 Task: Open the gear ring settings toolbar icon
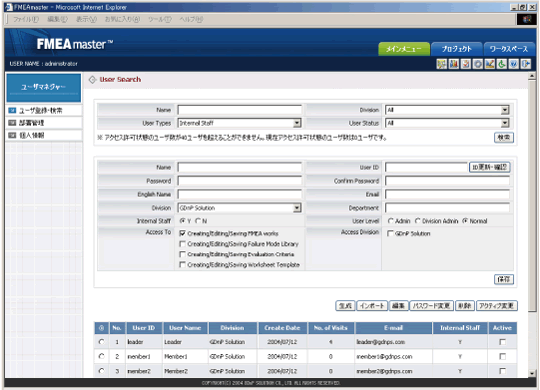tap(478, 64)
